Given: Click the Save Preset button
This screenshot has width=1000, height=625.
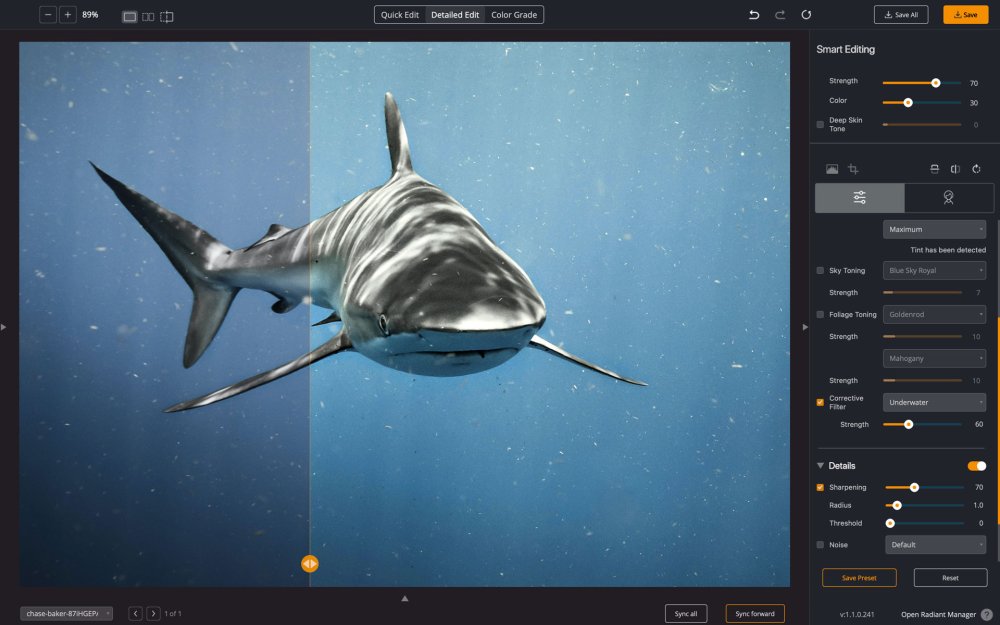Looking at the screenshot, I should tap(859, 578).
